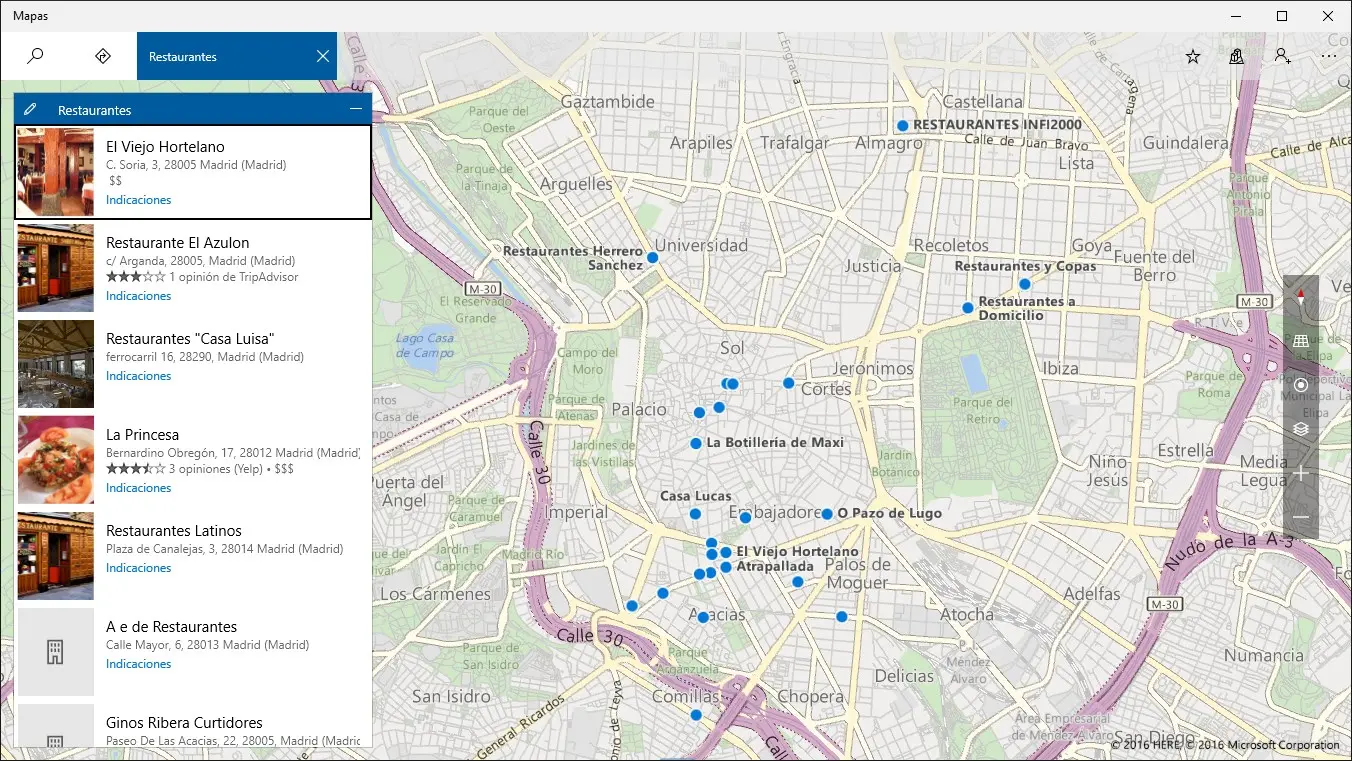Click the map pin in Comillas
This screenshot has width=1352, height=761.
696,715
